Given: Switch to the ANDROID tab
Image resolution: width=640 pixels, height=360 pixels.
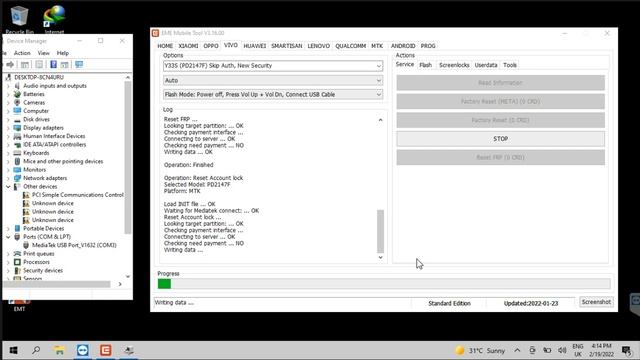Looking at the screenshot, I should pyautogui.click(x=402, y=46).
